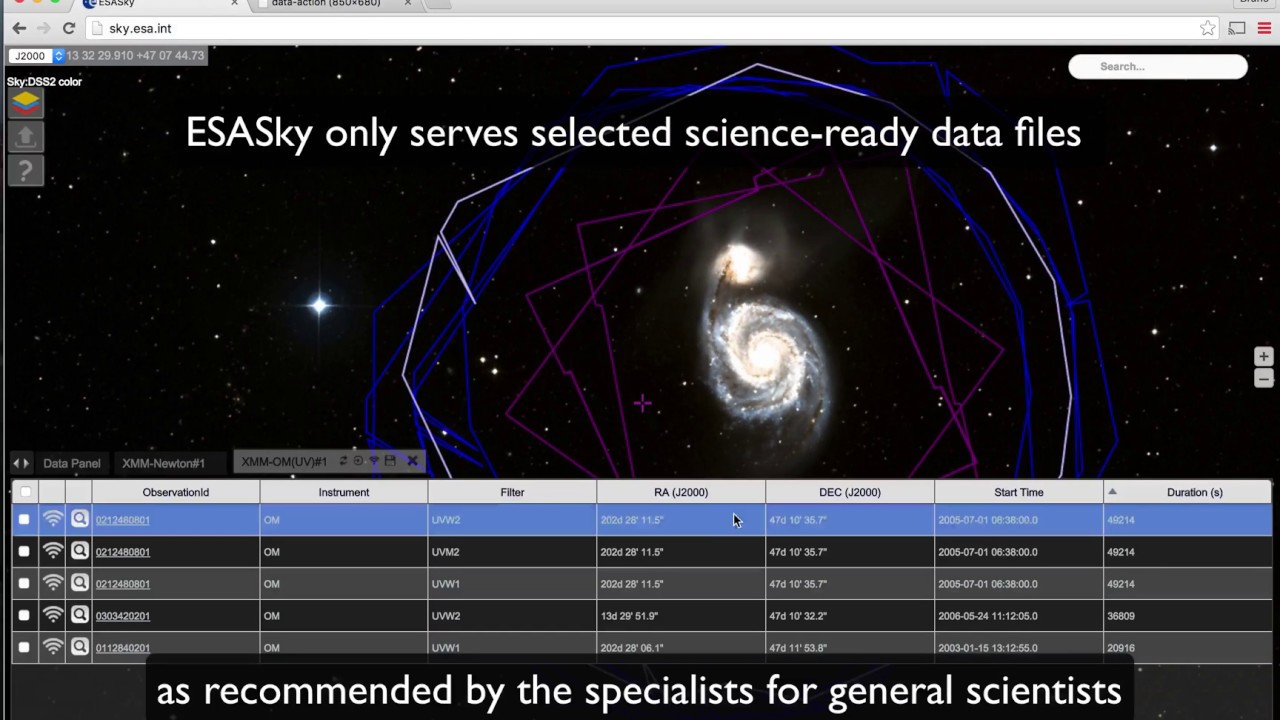Check the box for 0212480801 UVW1 row
Viewport: 1280px width, 720px height.
tap(24, 584)
